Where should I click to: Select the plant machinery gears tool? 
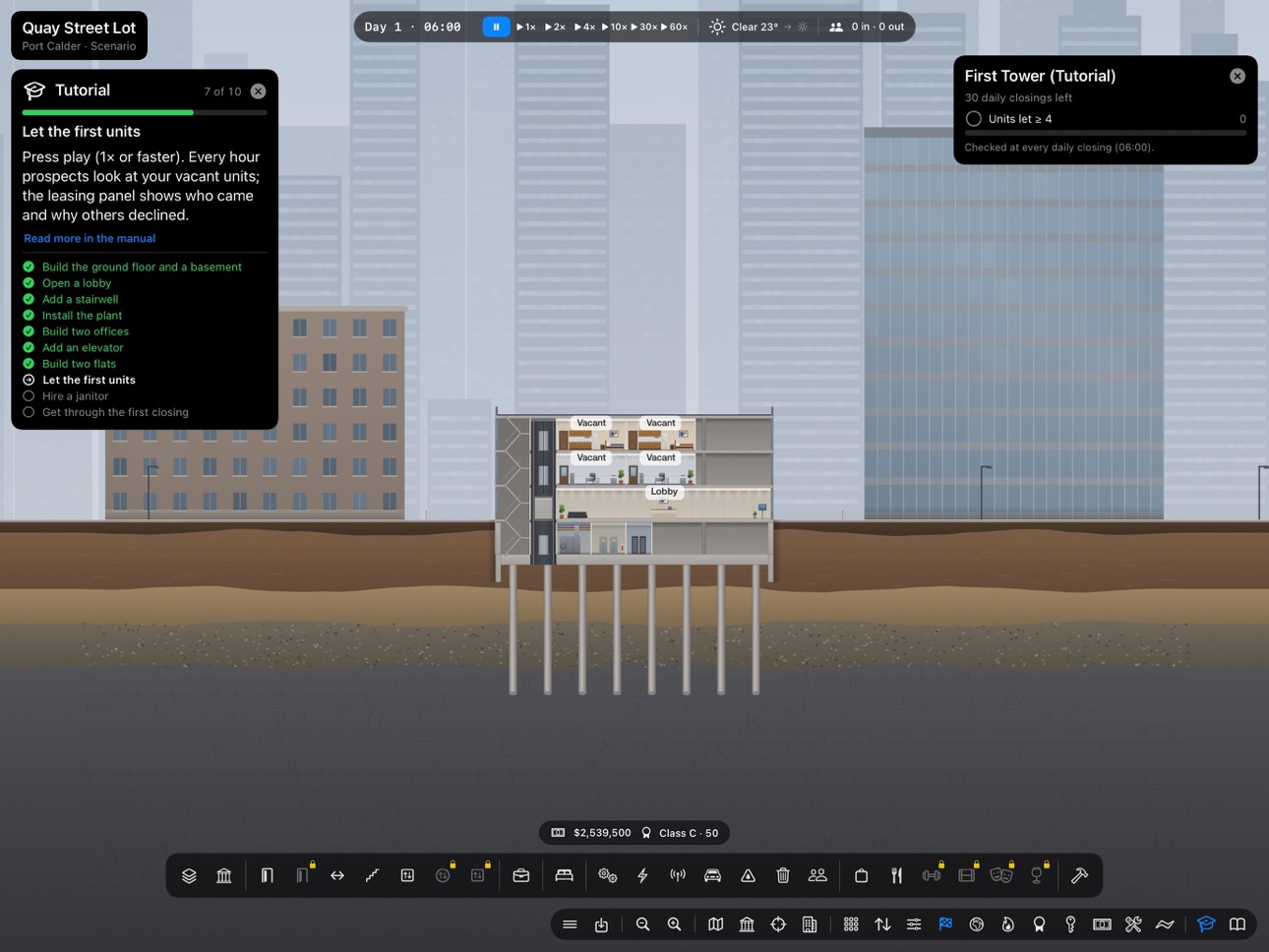pos(607,875)
